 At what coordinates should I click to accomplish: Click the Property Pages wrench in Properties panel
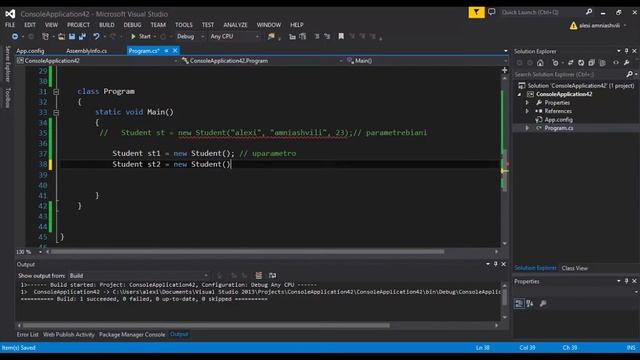[543, 303]
